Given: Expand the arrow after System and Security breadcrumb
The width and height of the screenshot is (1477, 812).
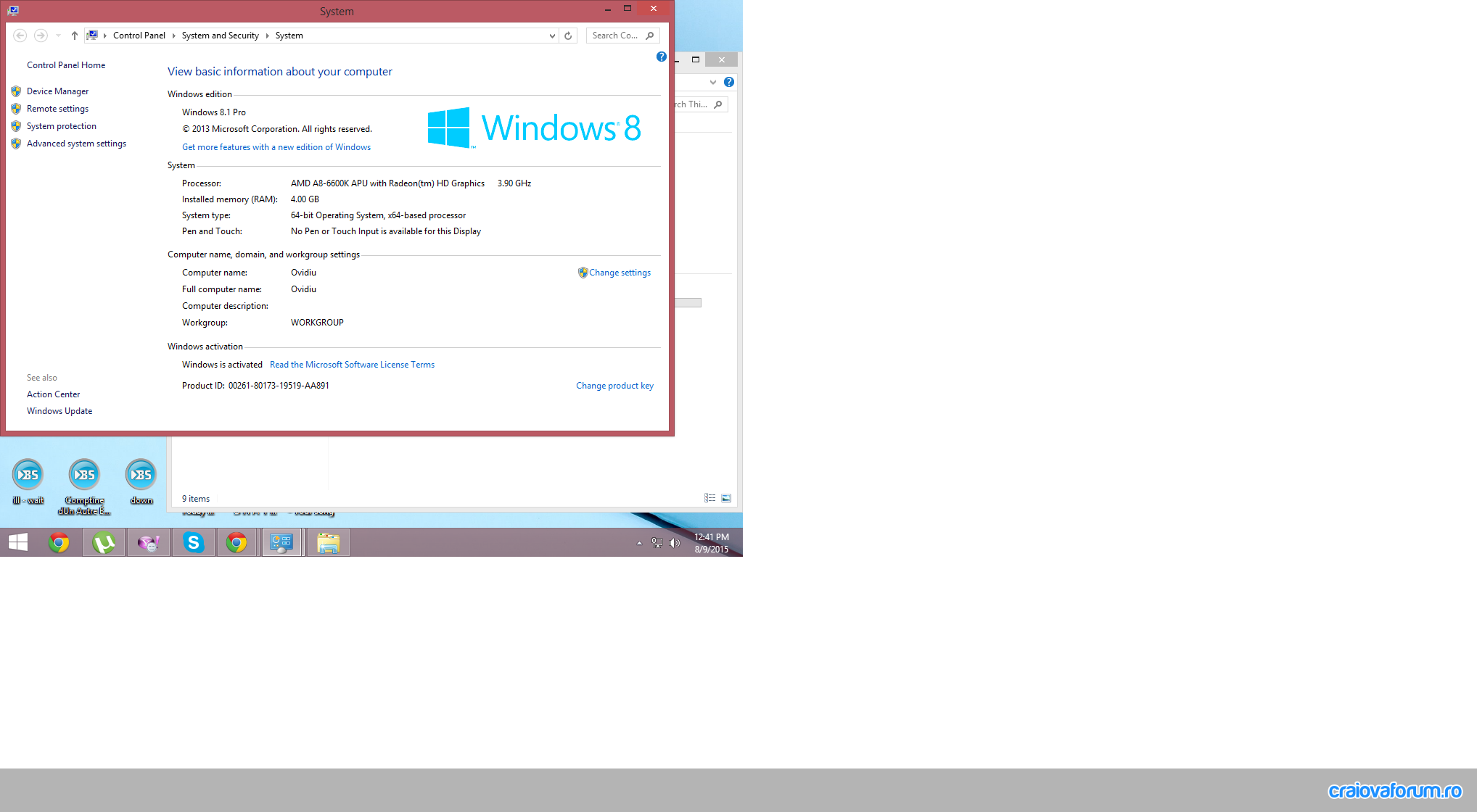Looking at the screenshot, I should pos(267,36).
